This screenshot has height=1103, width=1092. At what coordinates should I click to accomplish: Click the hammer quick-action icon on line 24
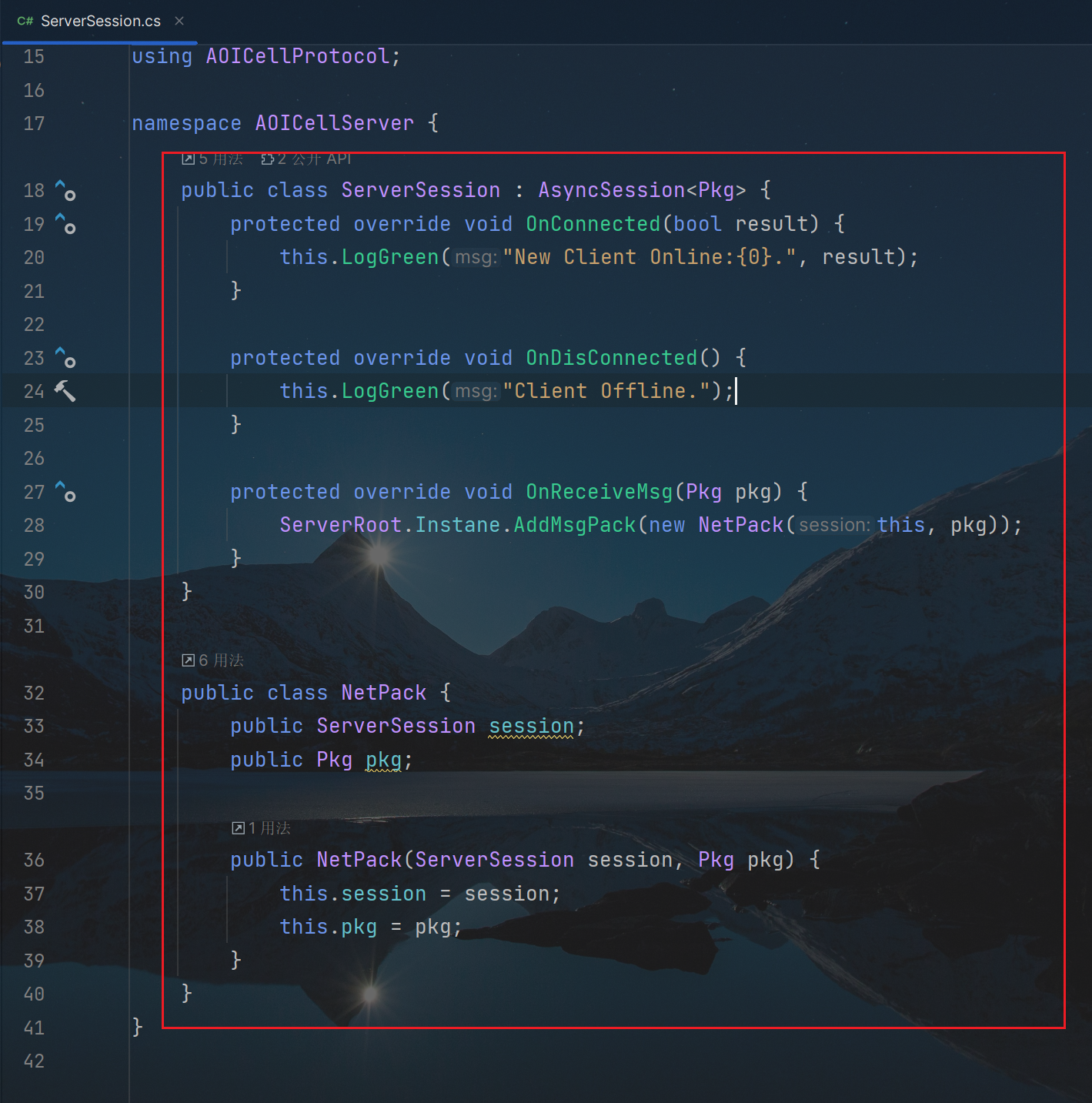(65, 391)
